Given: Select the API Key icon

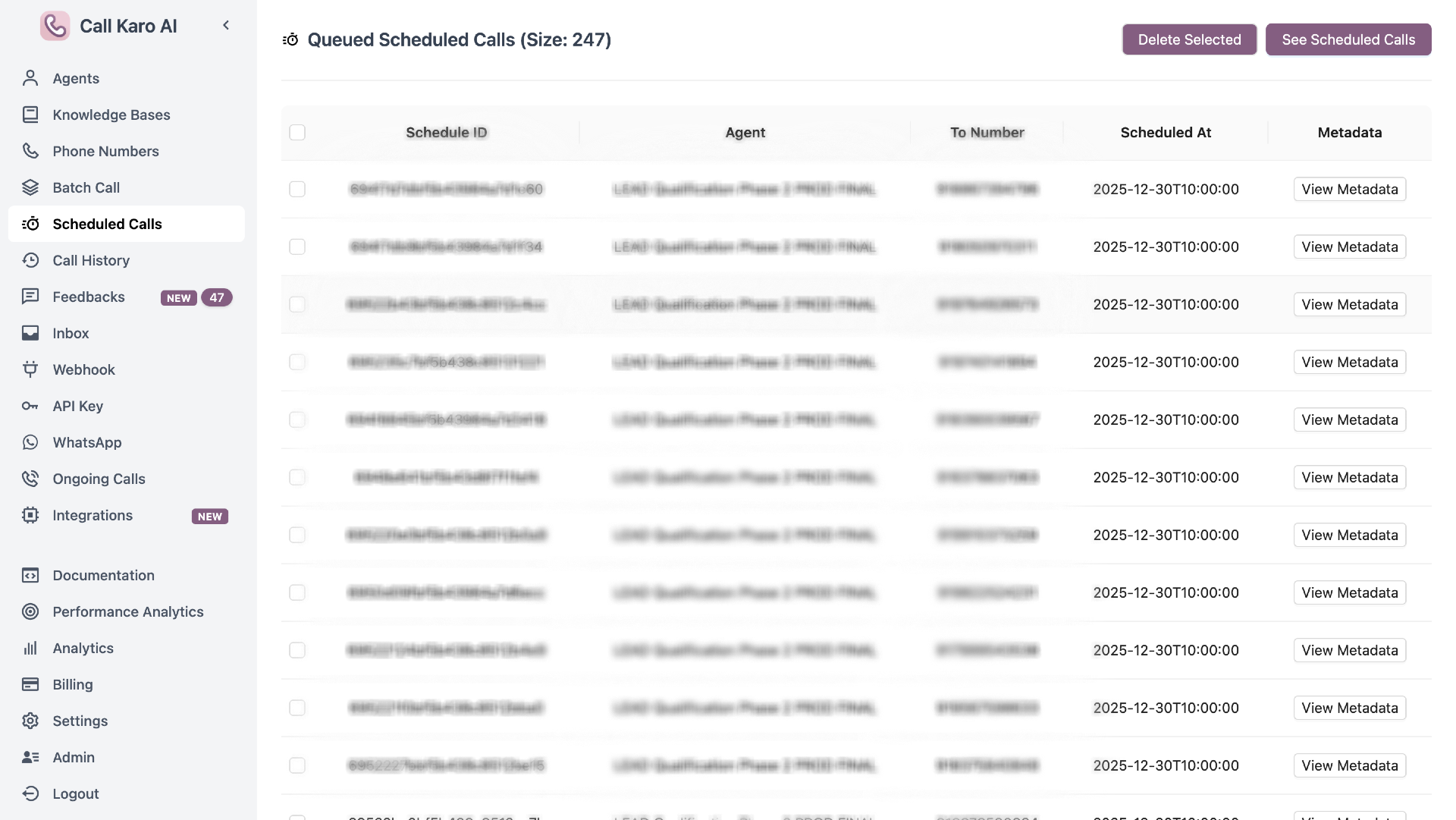Looking at the screenshot, I should tap(30, 406).
